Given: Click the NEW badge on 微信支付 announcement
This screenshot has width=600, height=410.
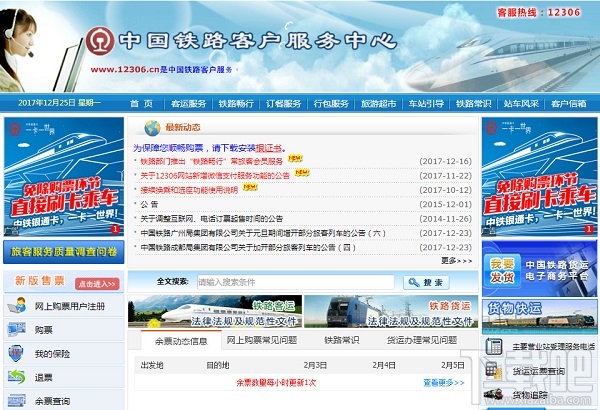Looking at the screenshot, I should (302, 173).
